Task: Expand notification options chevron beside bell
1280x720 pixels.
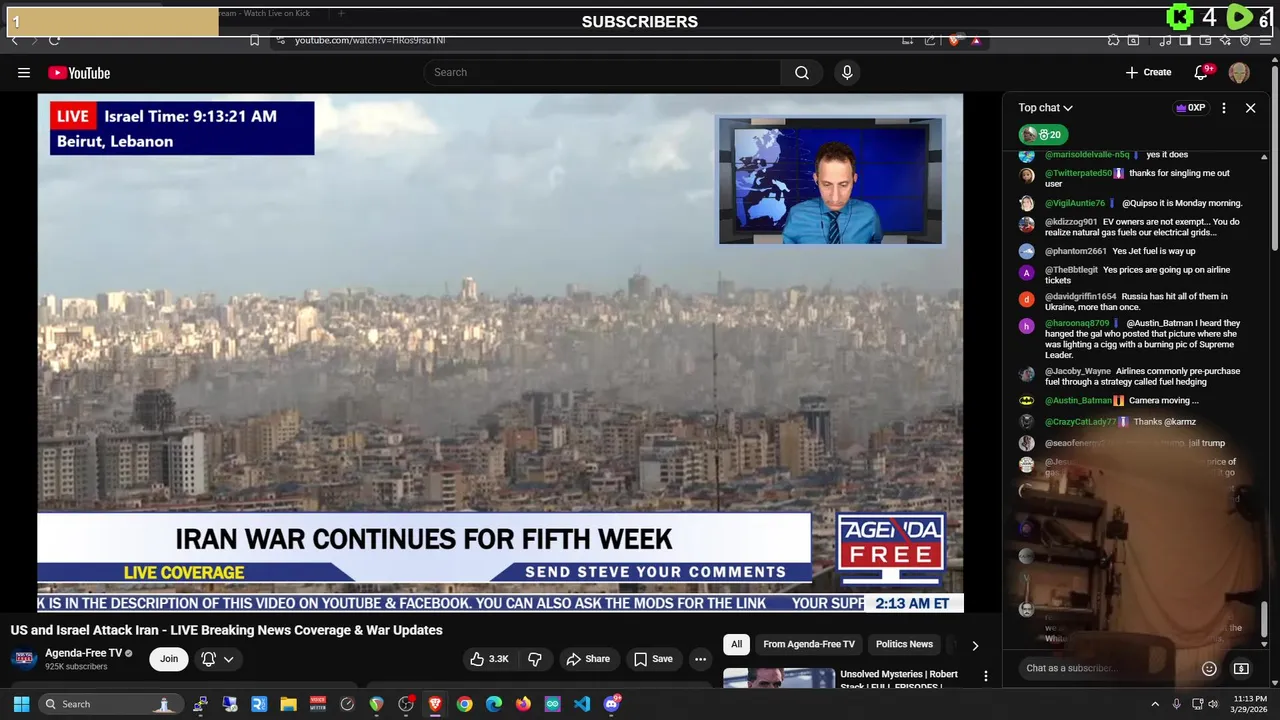Action: coord(229,659)
